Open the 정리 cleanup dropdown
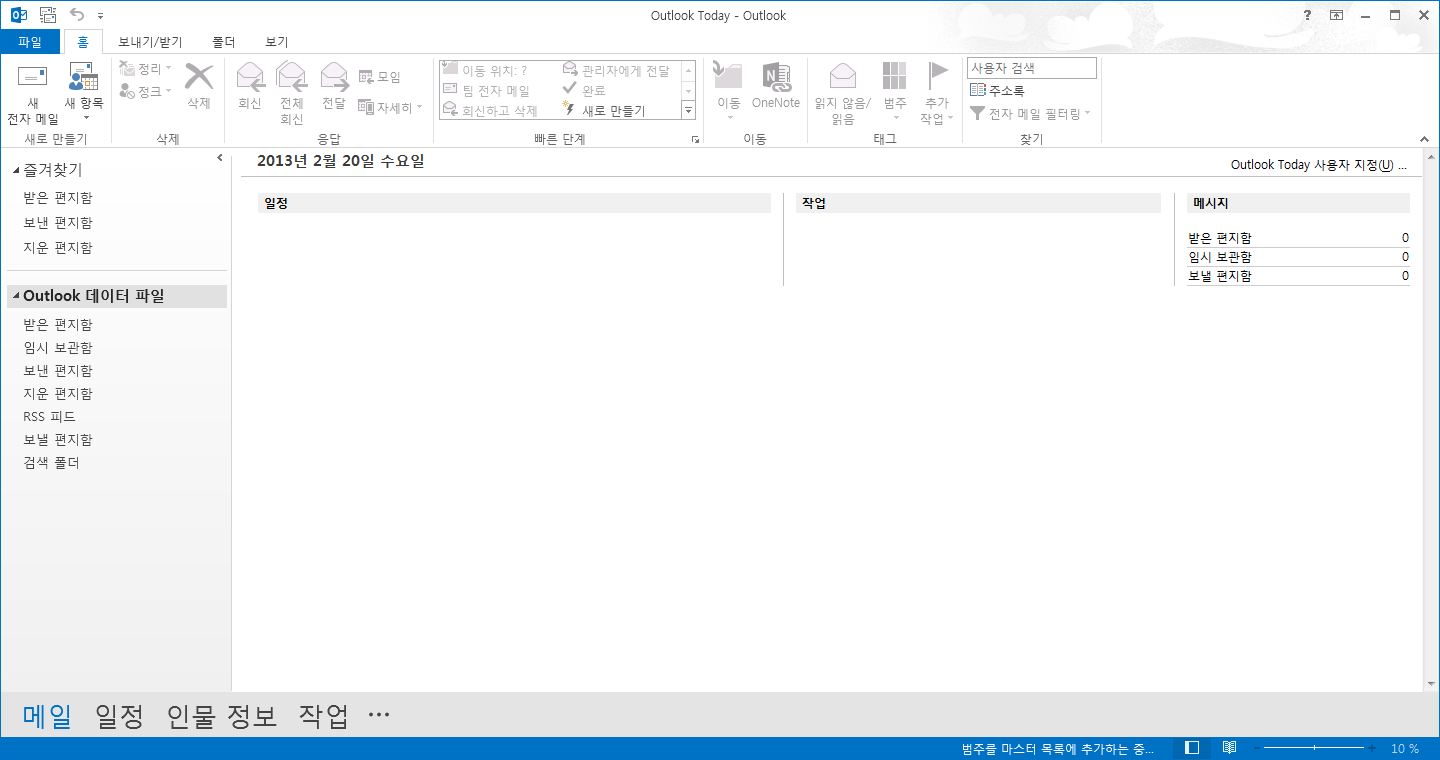The image size is (1440, 760). click(x=146, y=69)
